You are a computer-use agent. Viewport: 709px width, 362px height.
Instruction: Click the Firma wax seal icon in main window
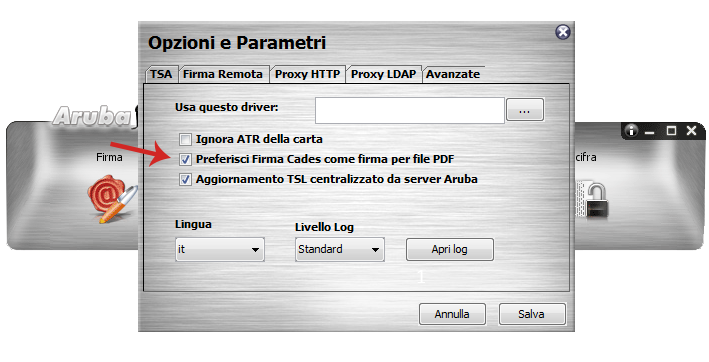click(x=113, y=199)
